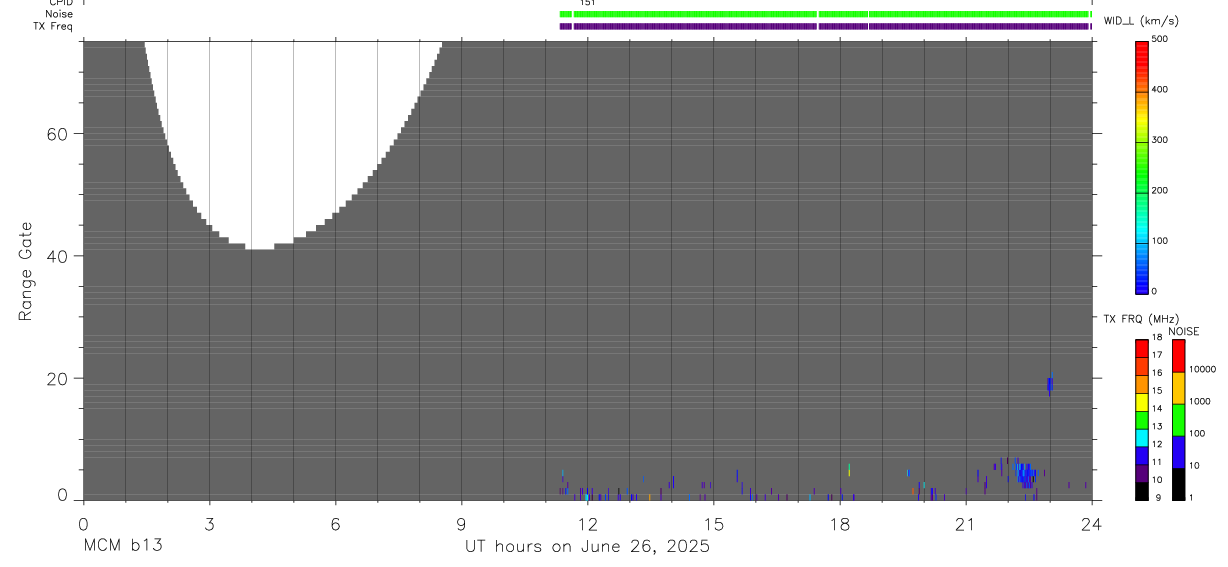This screenshot has width=1228, height=567.
Task: Click the "1000" value on the NOISE scale
Action: (x=1200, y=401)
